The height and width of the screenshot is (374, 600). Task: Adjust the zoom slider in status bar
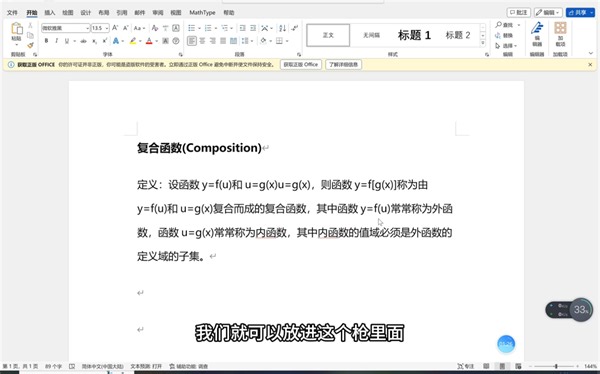point(556,366)
